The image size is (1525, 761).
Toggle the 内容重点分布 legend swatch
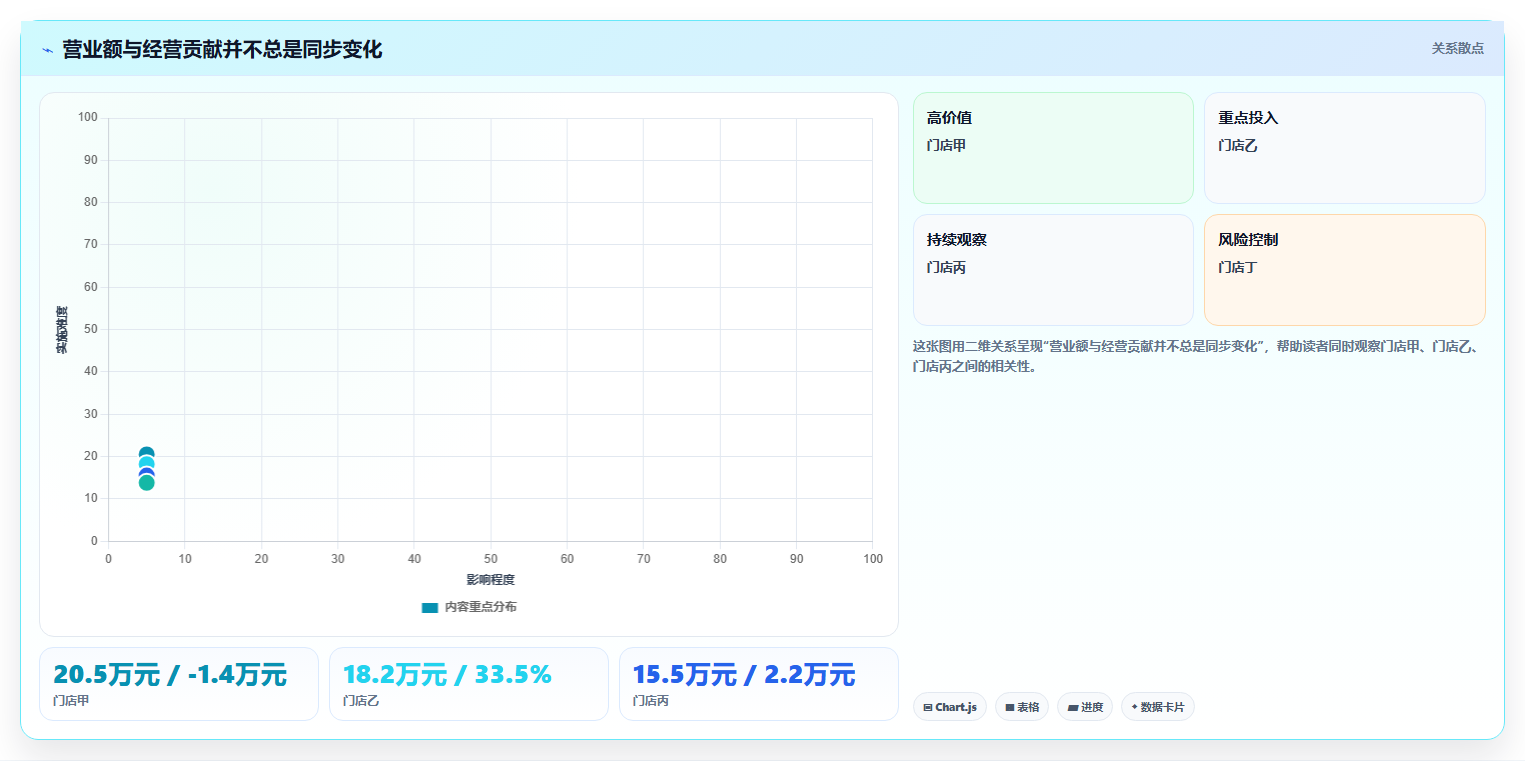point(430,607)
